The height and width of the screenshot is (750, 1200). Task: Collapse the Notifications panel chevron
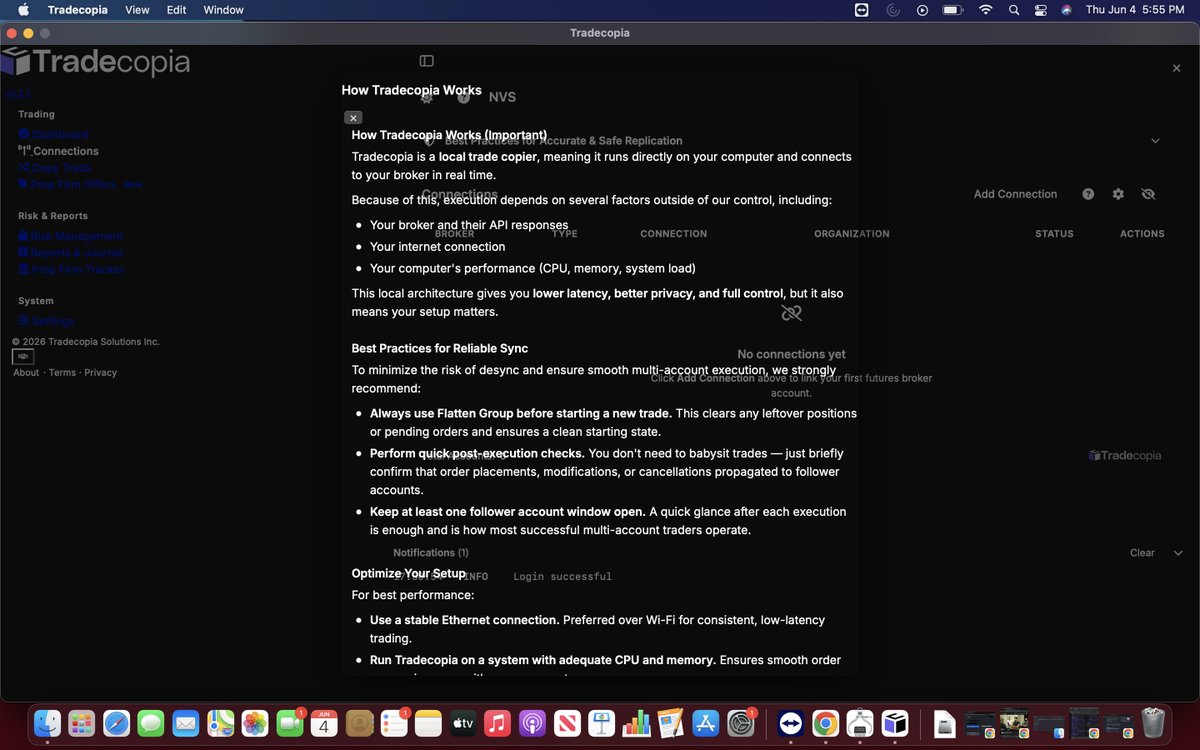(1178, 553)
